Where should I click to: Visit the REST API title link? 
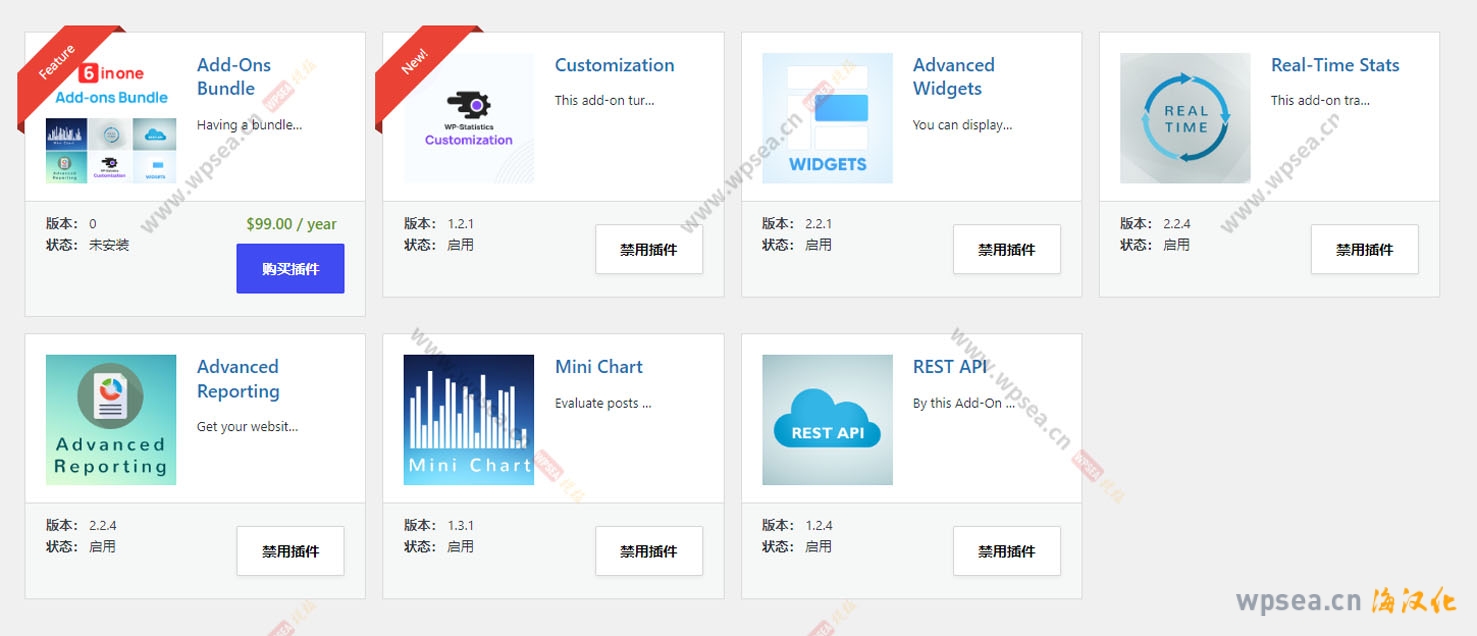[950, 367]
